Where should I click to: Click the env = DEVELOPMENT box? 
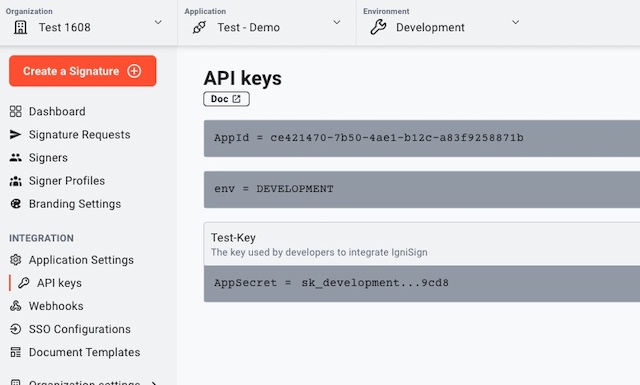pos(422,189)
